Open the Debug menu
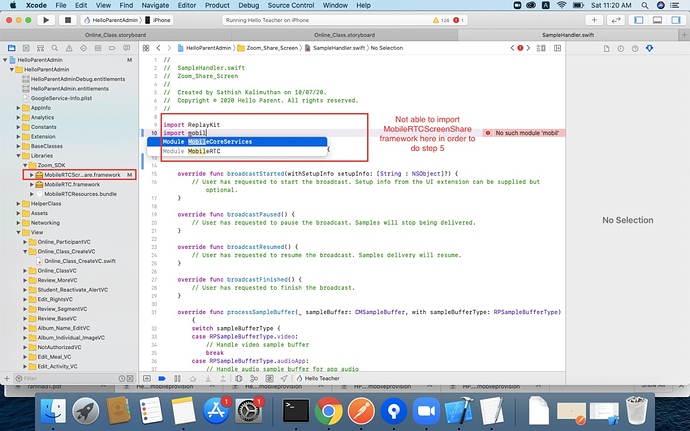Screen dimensions: 690x431 (249, 5)
